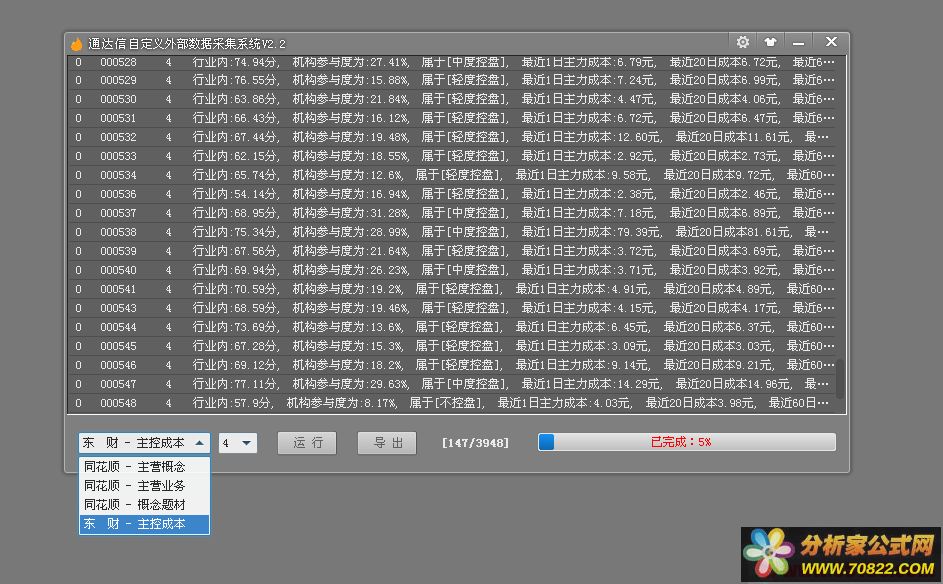Open the dropdown showing value 4

pos(238,443)
